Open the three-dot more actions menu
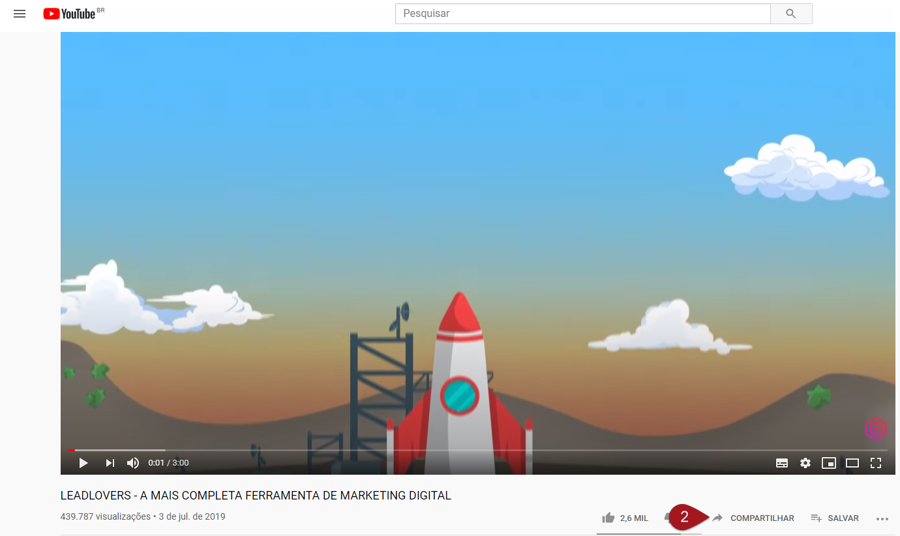 click(x=882, y=518)
